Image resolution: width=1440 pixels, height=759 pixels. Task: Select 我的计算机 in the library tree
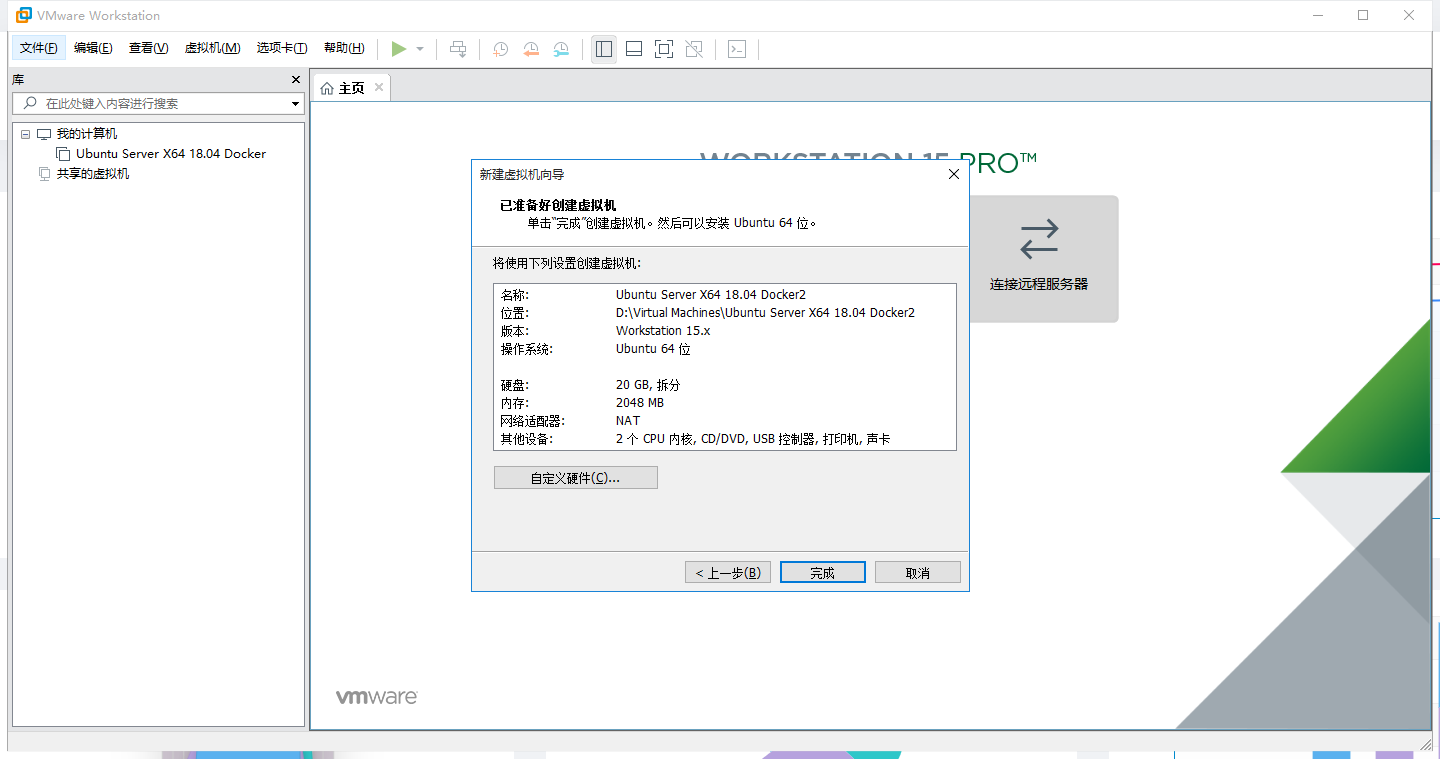coord(86,134)
